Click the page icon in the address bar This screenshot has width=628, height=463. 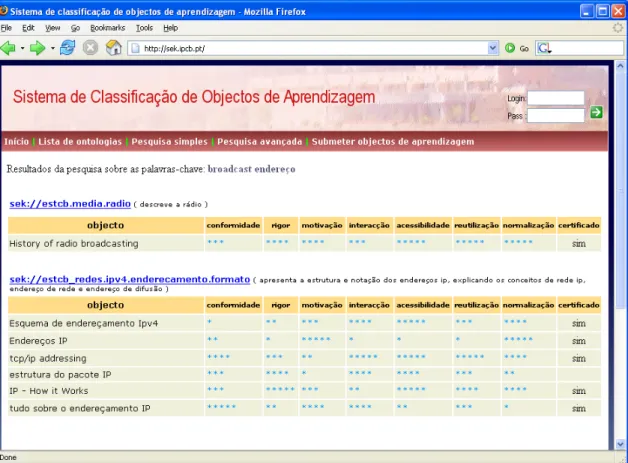tap(136, 48)
